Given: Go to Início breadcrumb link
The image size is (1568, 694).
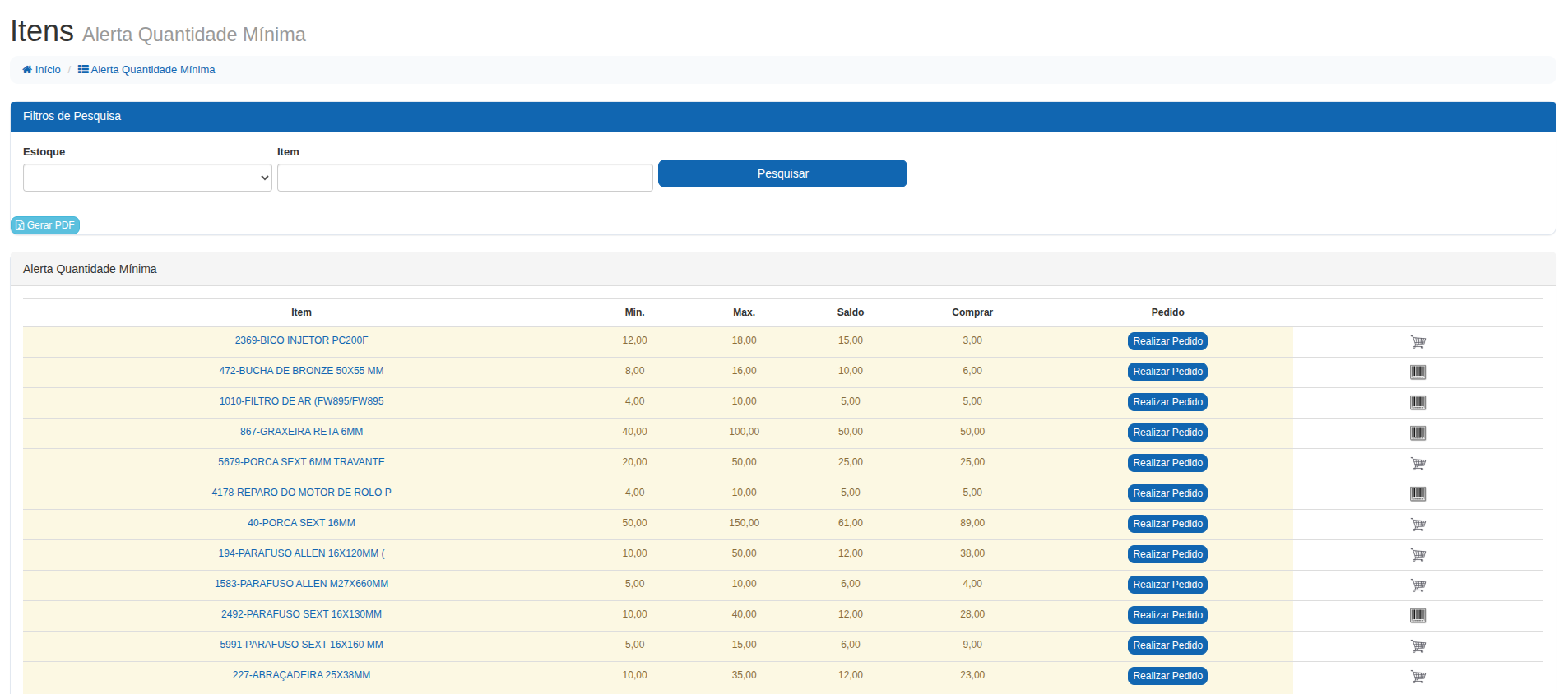Looking at the screenshot, I should pos(42,70).
